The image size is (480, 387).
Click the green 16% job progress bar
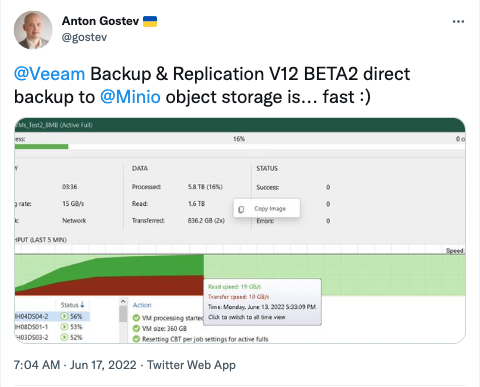[41, 146]
